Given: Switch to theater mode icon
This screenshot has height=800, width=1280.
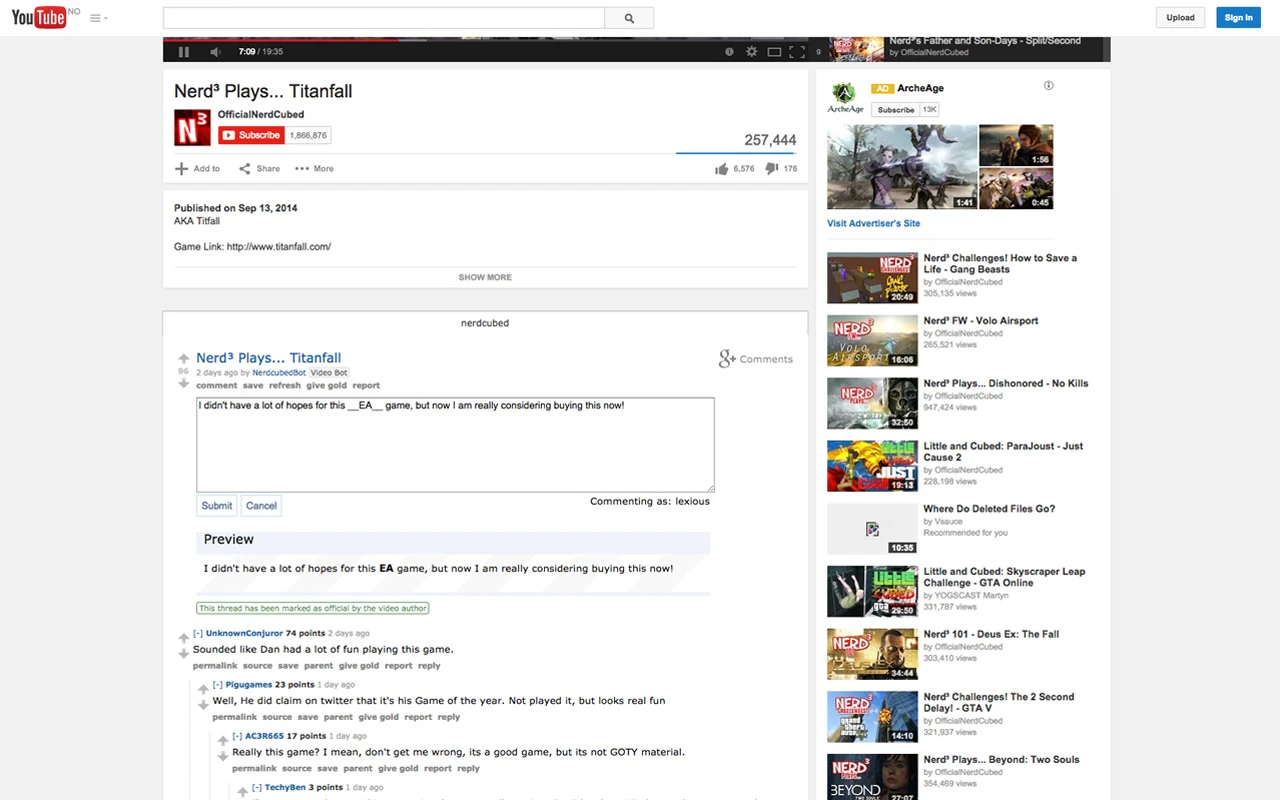Looking at the screenshot, I should click(774, 51).
